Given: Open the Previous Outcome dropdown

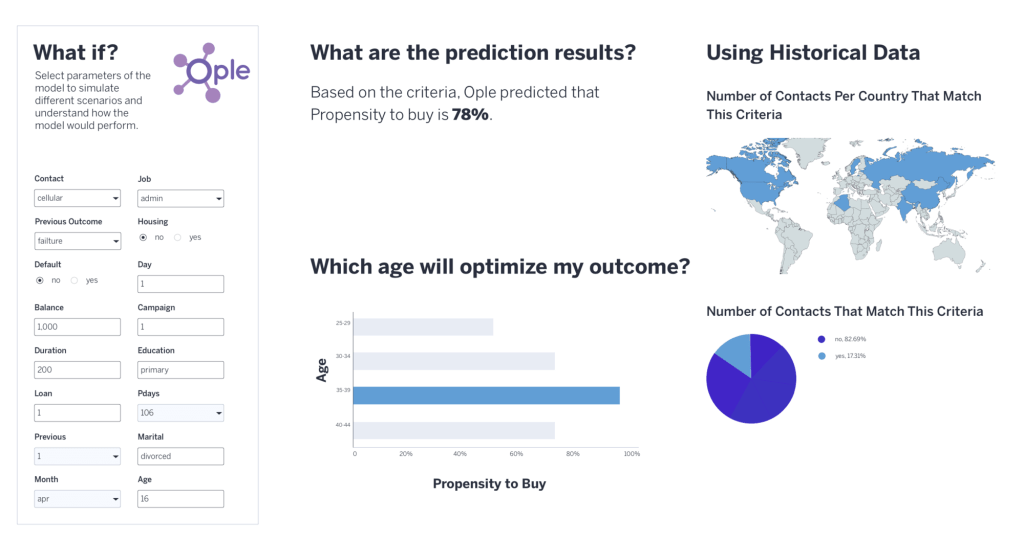Looking at the screenshot, I should (77, 241).
